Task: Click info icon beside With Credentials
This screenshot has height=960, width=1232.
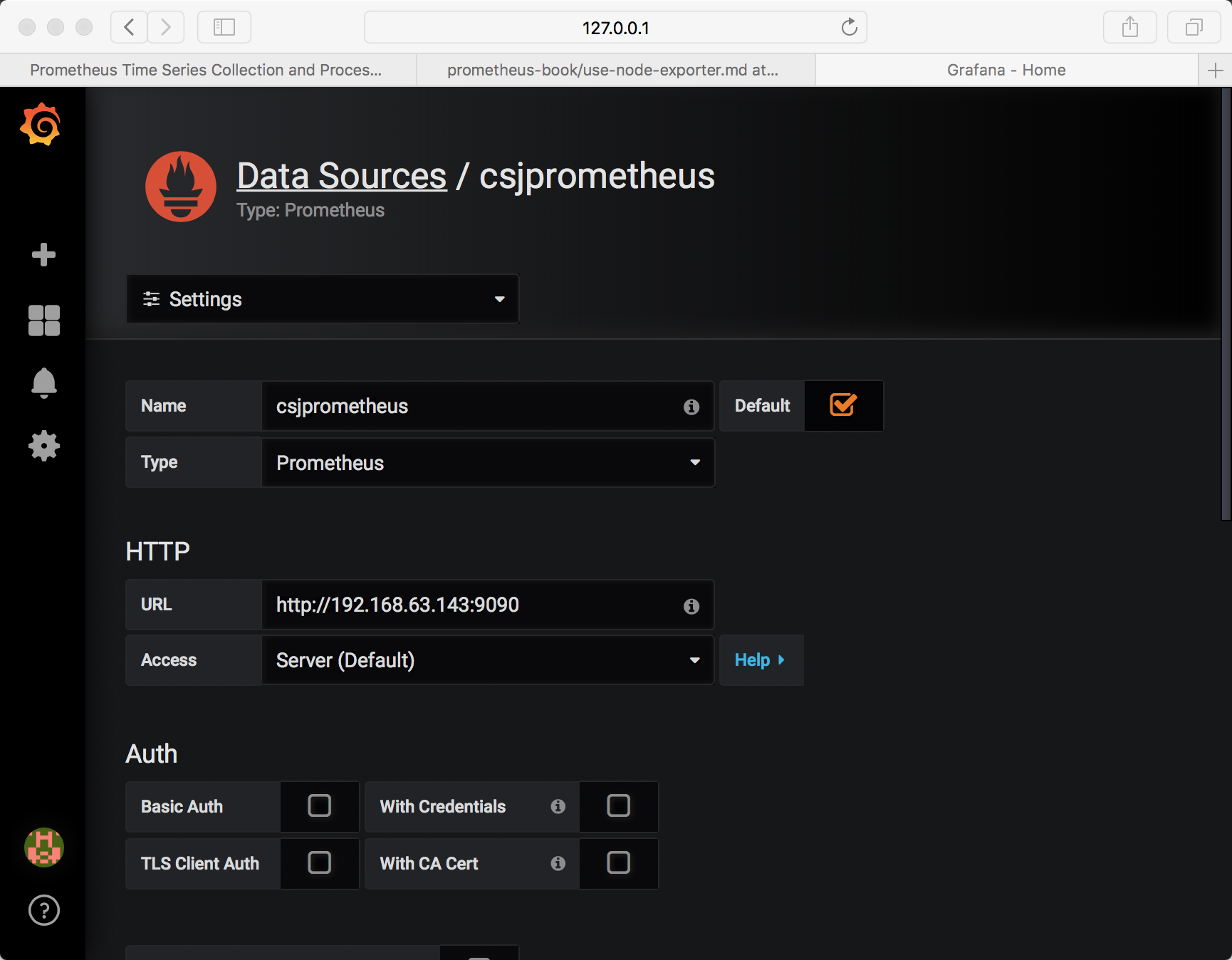Action: pyautogui.click(x=558, y=806)
